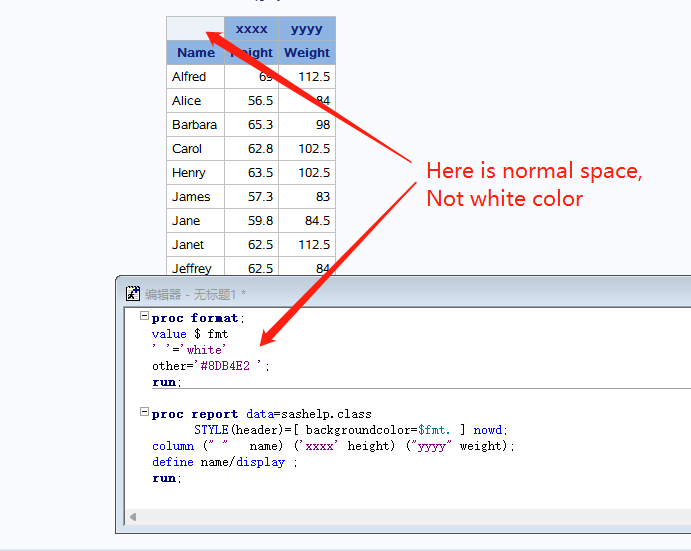Viewport: 691px width, 551px height.
Task: Click the 'Name' column header cell
Action: tap(196, 53)
